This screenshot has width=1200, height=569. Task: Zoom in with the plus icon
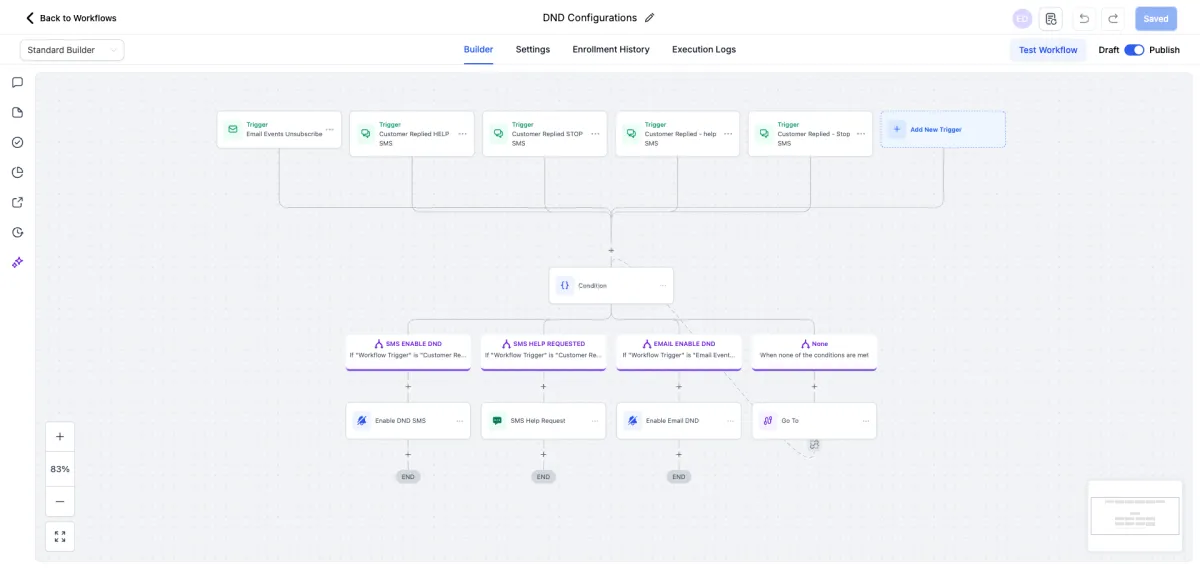click(x=60, y=437)
